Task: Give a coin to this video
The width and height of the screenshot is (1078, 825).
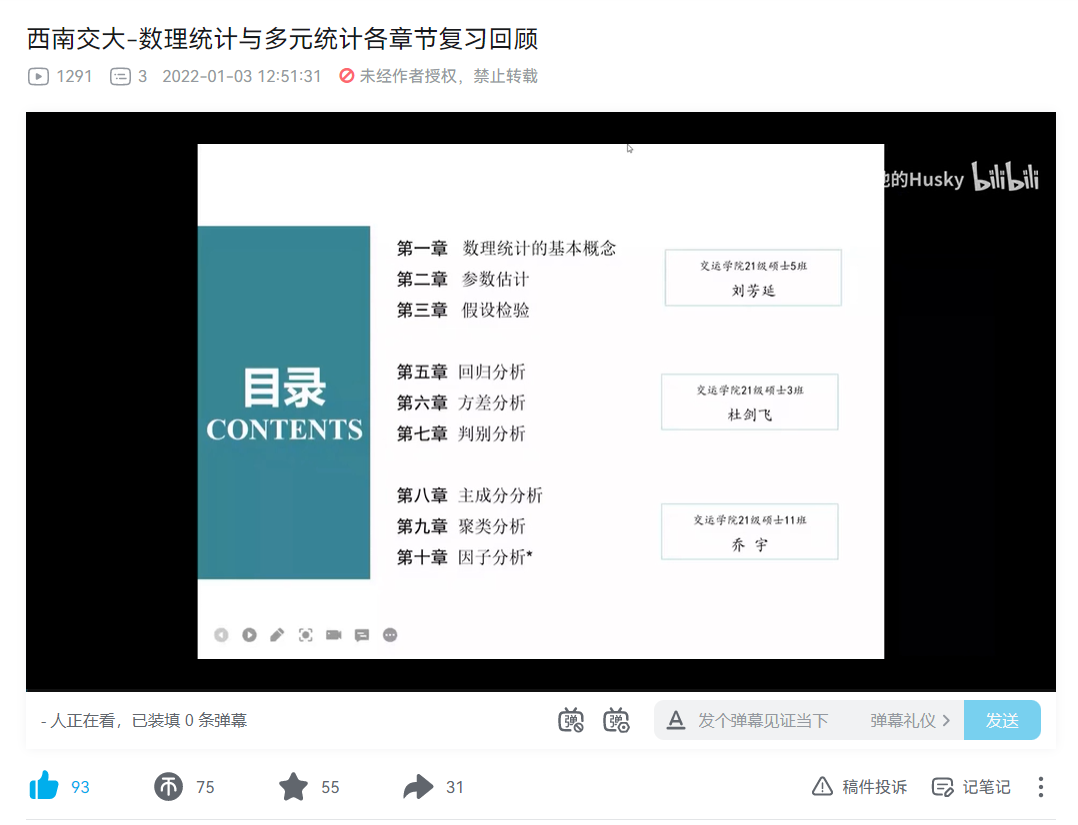Action: (x=169, y=787)
